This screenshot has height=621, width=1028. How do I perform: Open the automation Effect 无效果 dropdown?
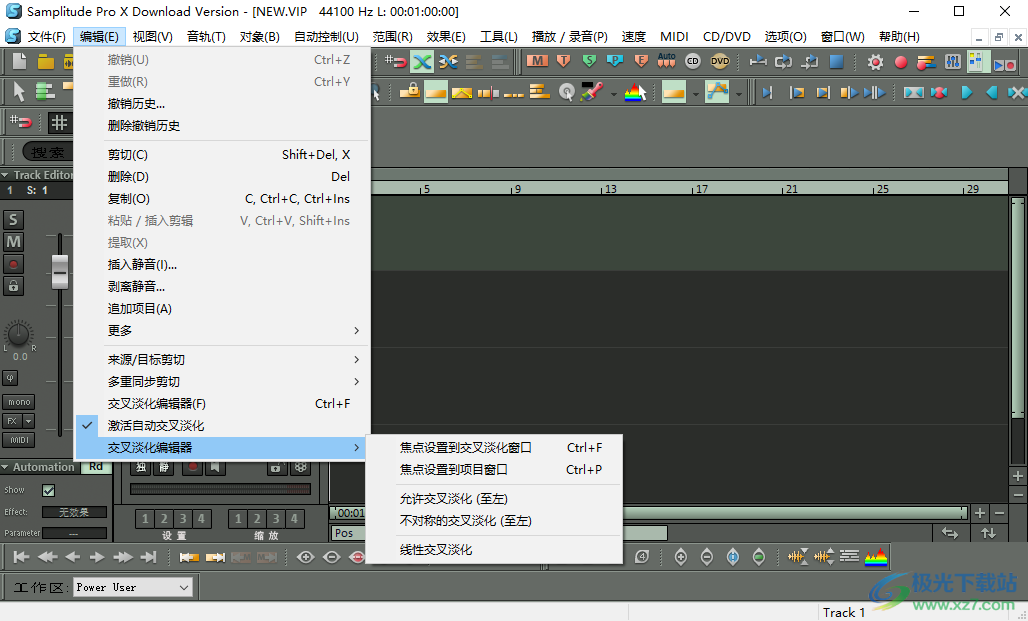[x=74, y=512]
